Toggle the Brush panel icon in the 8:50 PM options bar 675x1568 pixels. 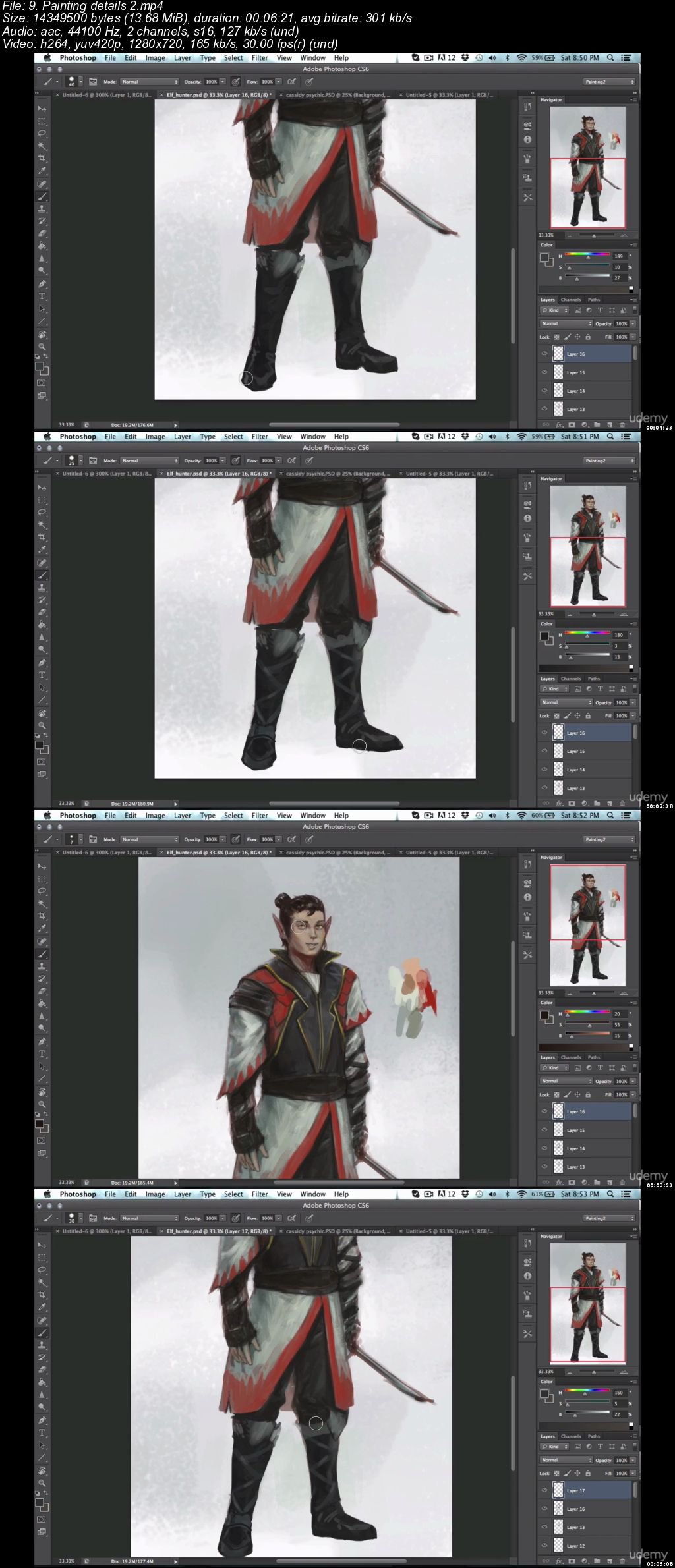[x=93, y=82]
